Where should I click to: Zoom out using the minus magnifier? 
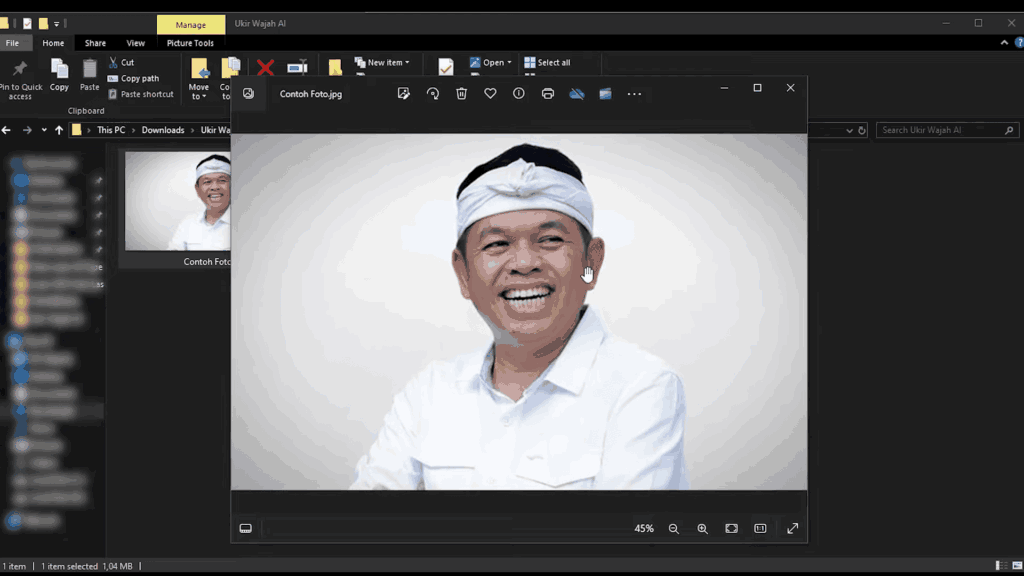tap(673, 528)
